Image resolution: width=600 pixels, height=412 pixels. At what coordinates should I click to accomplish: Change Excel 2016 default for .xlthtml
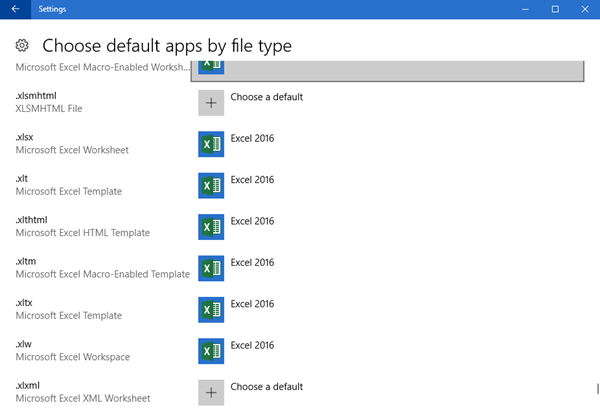(x=252, y=221)
